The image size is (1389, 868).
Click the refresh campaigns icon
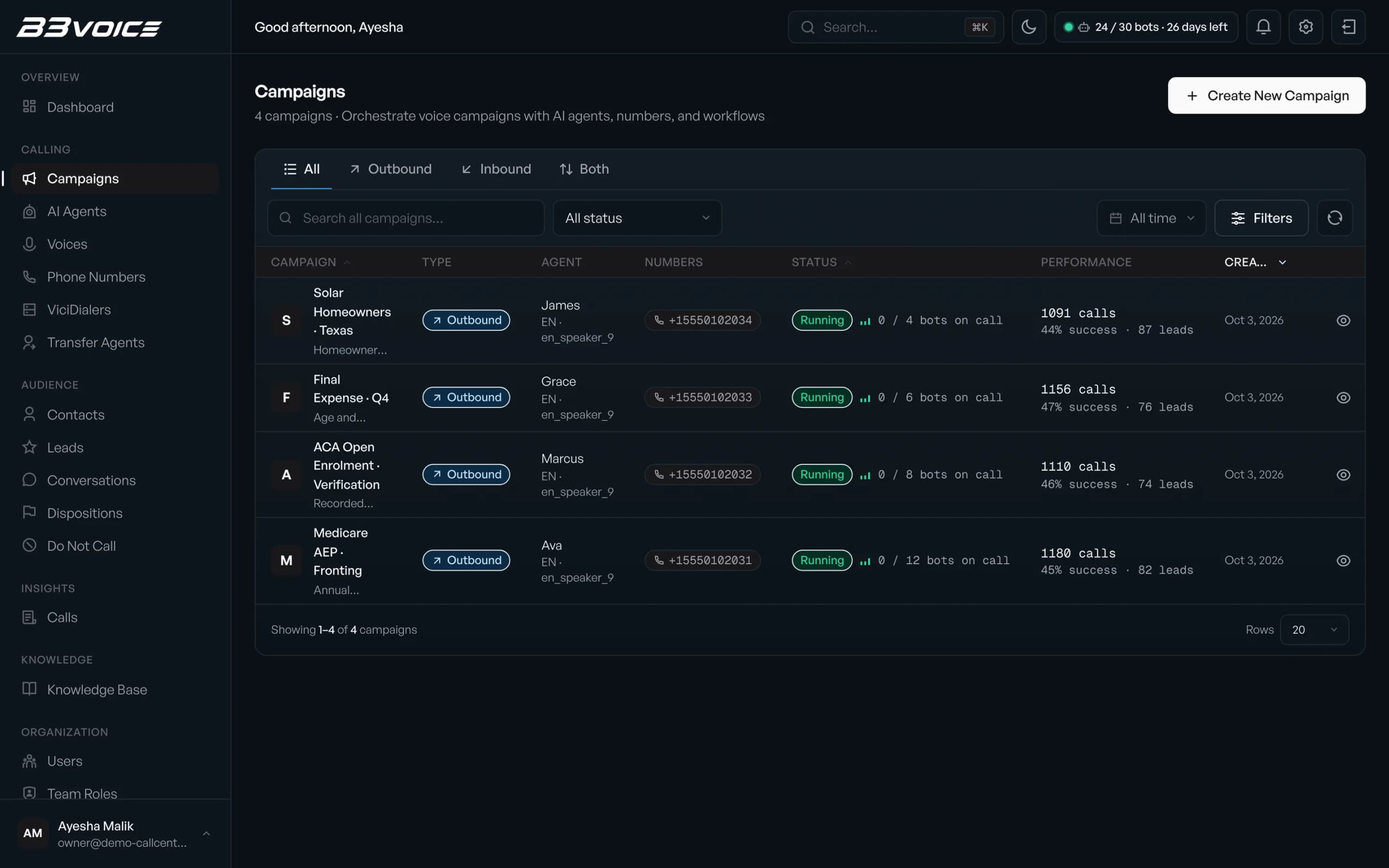[1335, 218]
